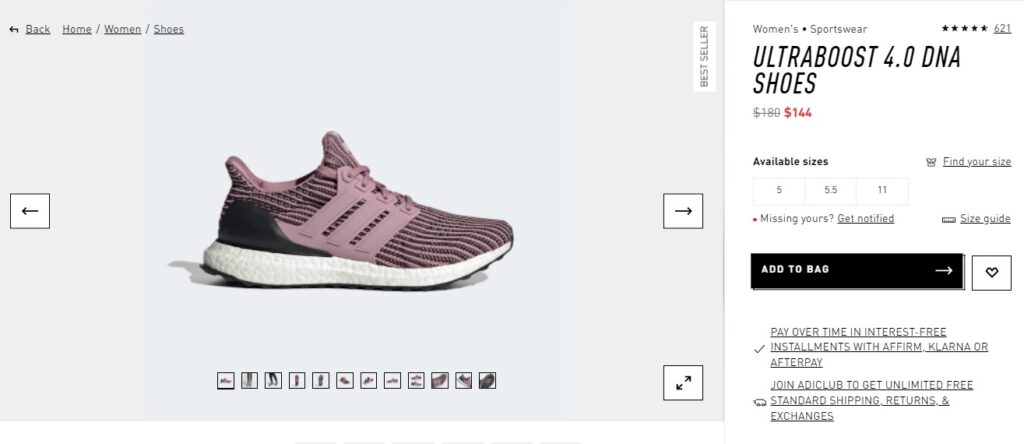
Task: Add the Ultraboost shoes to bag
Action: [x=857, y=270]
